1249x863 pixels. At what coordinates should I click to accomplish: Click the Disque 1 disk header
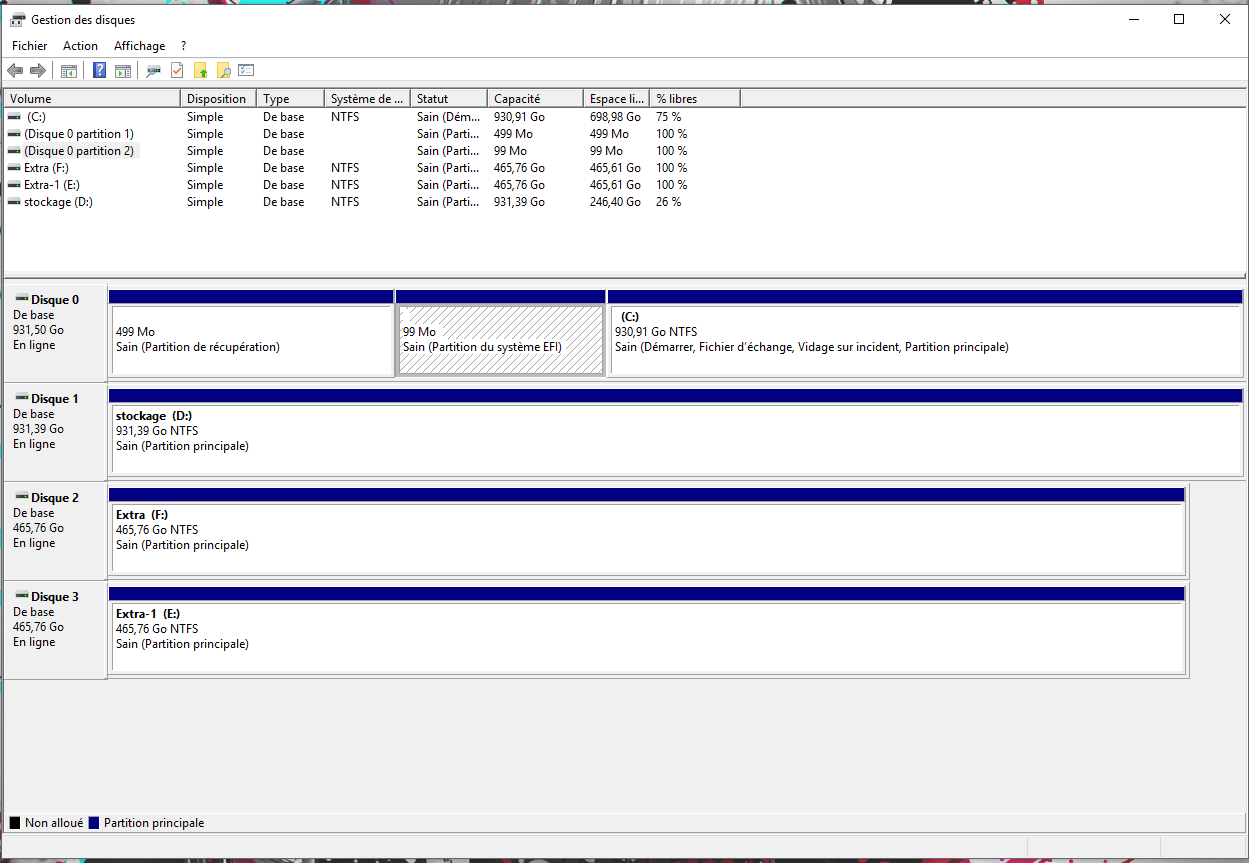click(x=55, y=431)
